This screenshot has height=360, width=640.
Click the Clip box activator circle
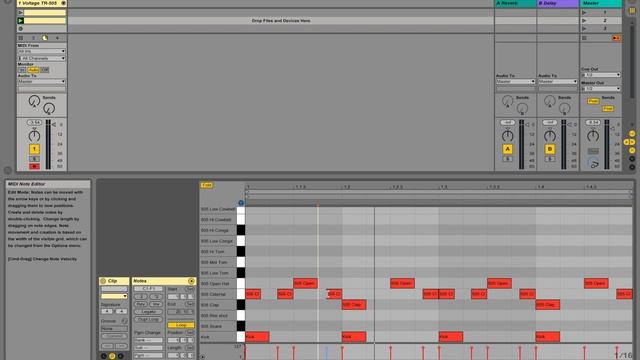(103, 281)
